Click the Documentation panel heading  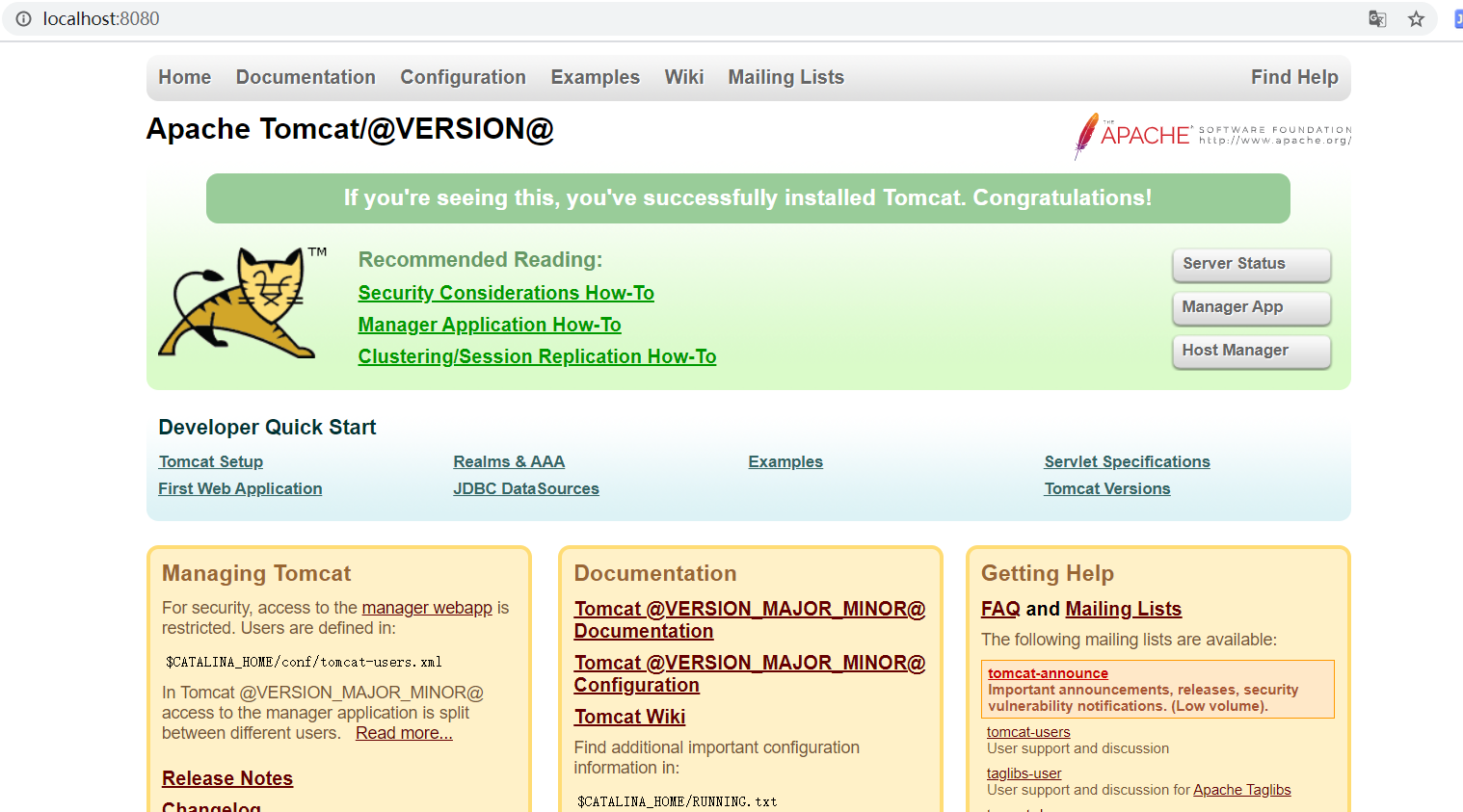pyautogui.click(x=655, y=573)
